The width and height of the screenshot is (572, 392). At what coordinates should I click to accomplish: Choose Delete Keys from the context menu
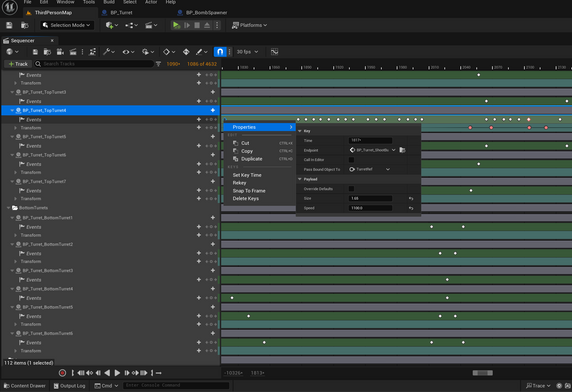pos(259,198)
